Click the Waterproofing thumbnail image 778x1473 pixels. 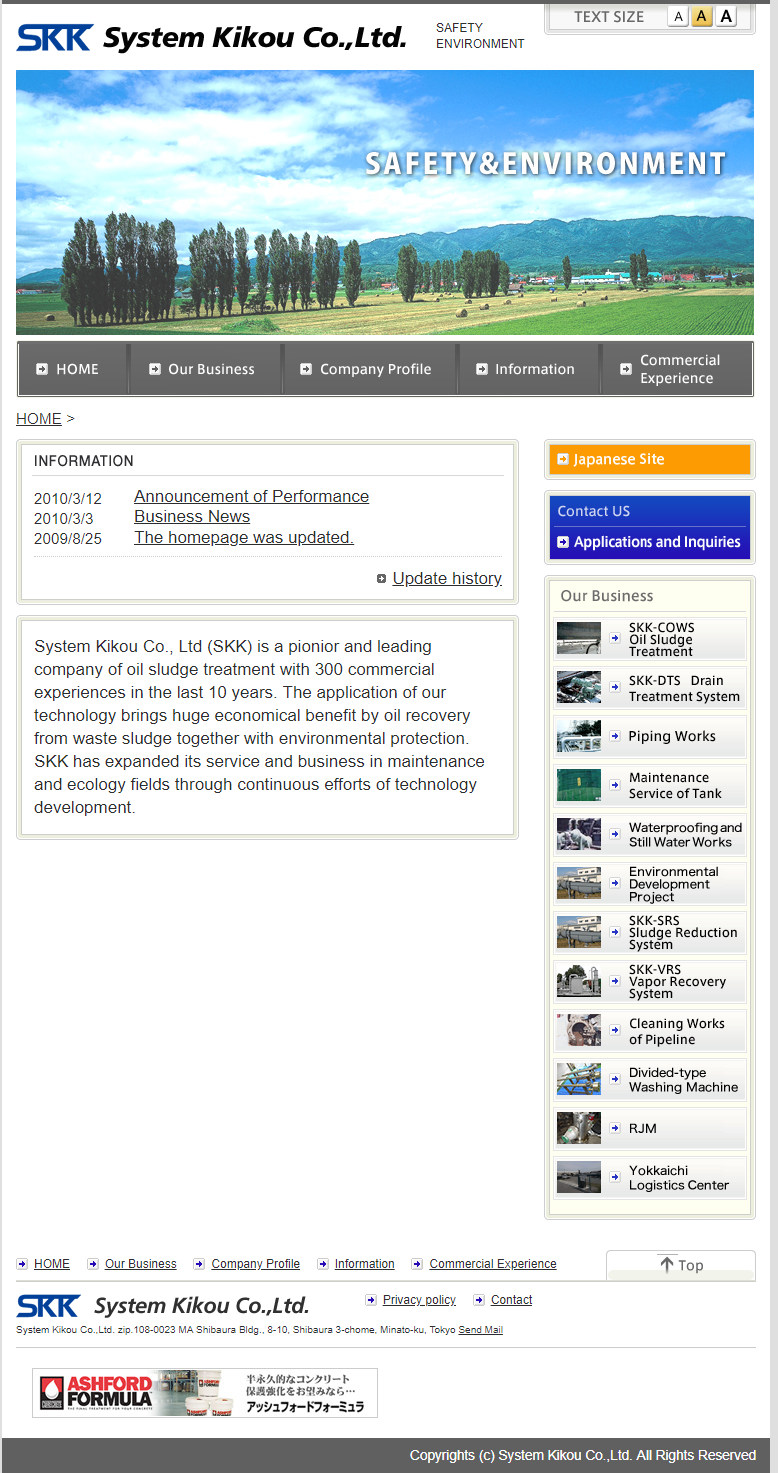click(x=579, y=834)
